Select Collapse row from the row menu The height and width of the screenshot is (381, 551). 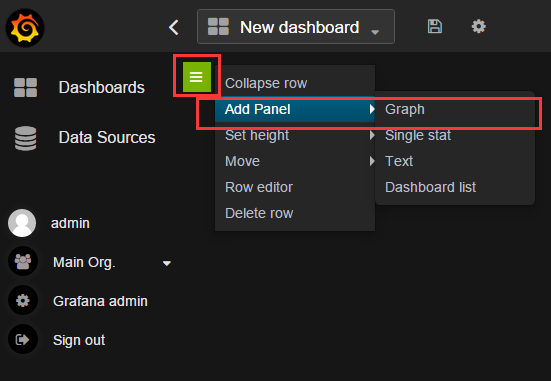(x=295, y=83)
